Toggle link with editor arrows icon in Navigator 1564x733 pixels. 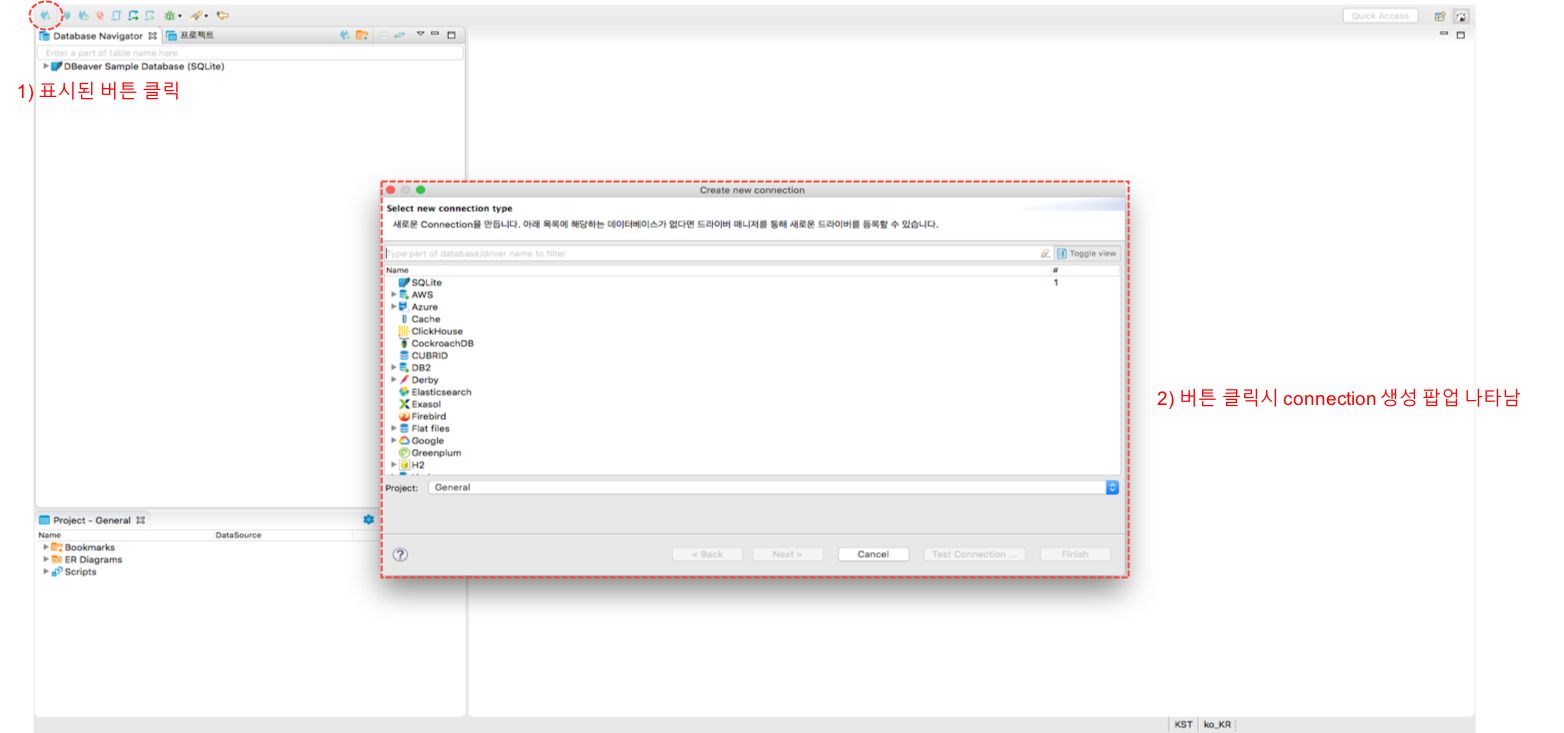coord(399,35)
